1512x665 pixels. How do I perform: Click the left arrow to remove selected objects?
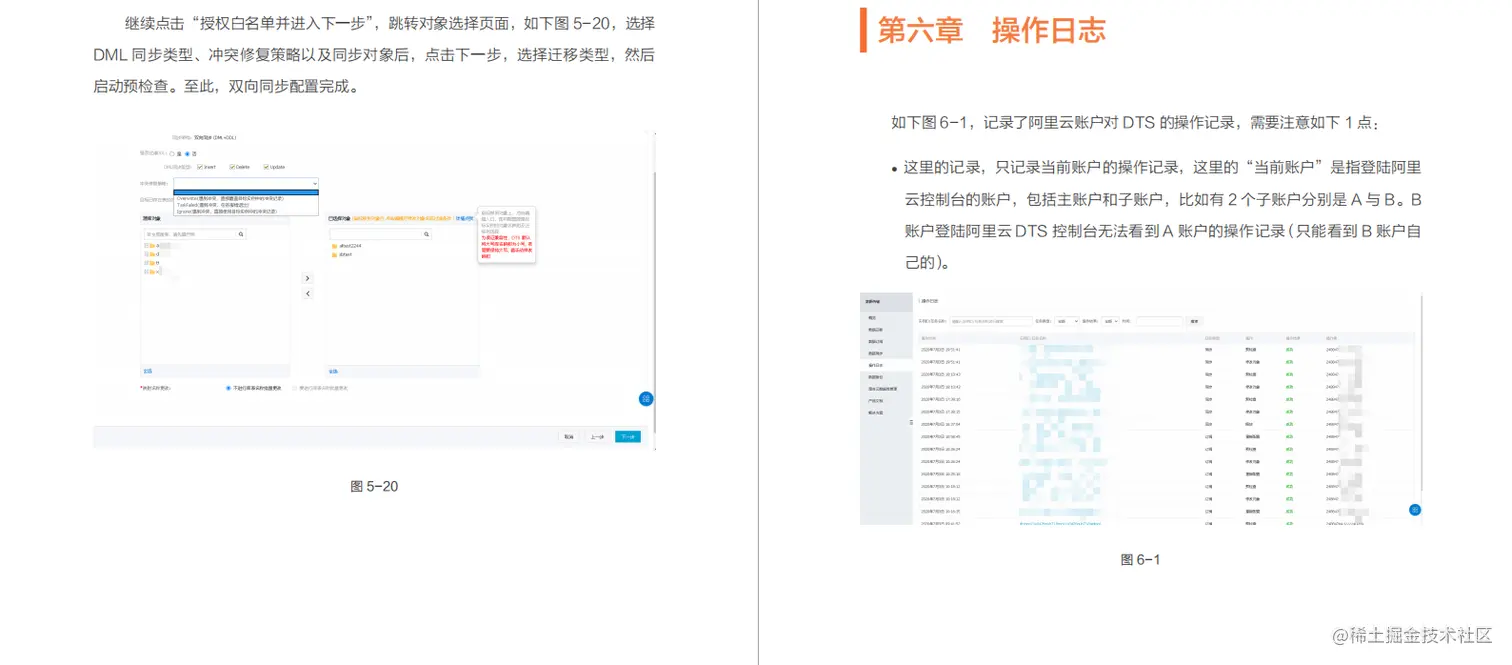point(307,293)
